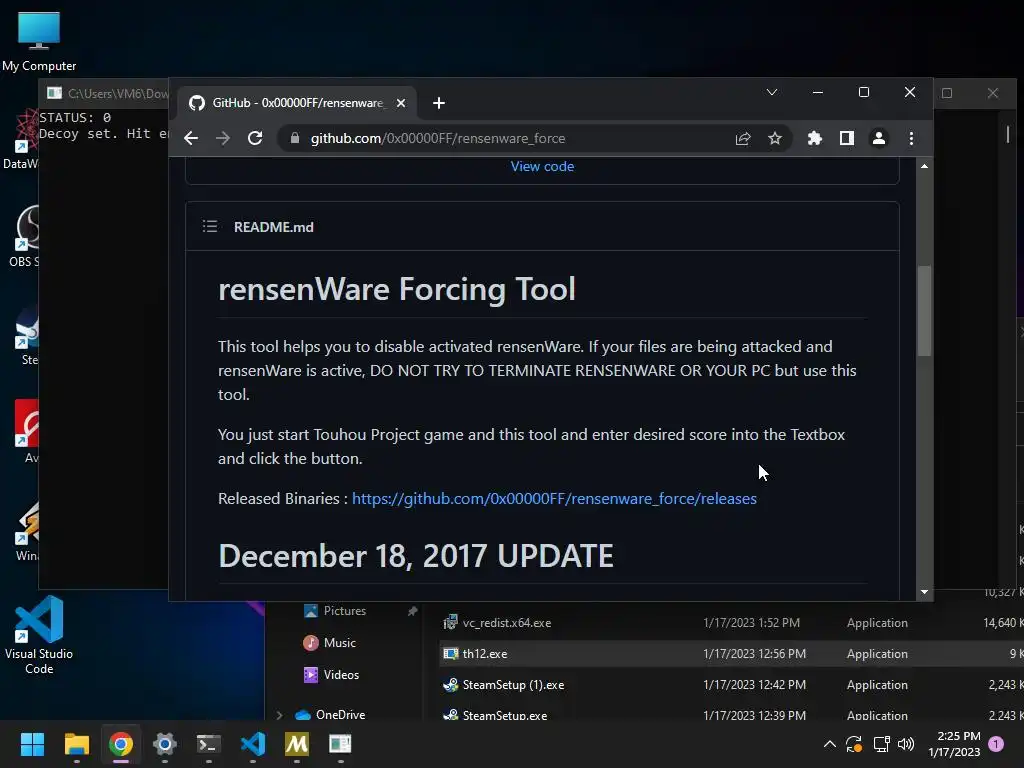This screenshot has width=1024, height=768.
Task: Open Visual Studio Code desktop shortcut
Action: point(39,635)
